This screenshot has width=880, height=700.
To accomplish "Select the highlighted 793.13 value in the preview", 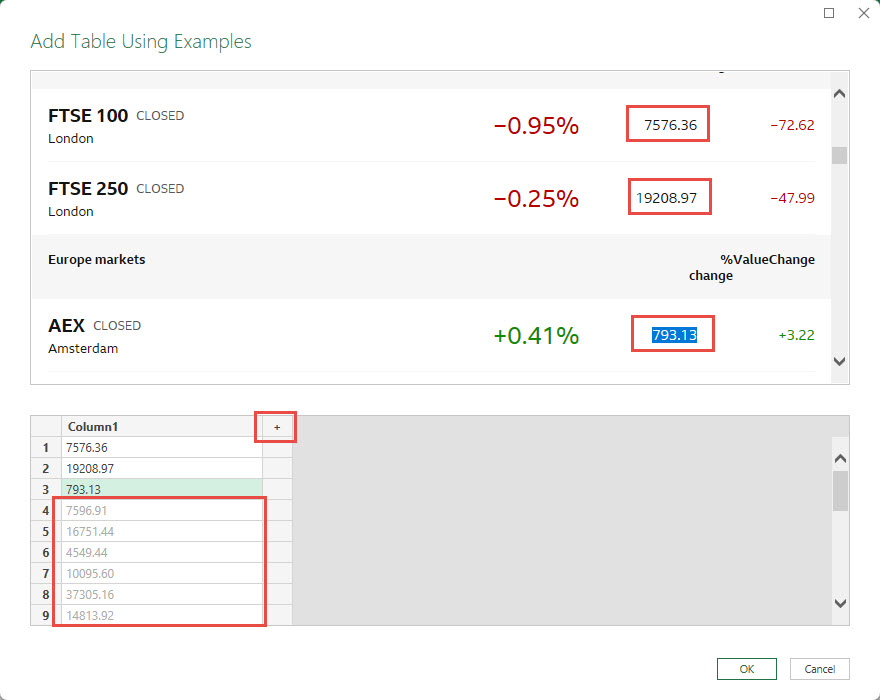I will point(671,333).
